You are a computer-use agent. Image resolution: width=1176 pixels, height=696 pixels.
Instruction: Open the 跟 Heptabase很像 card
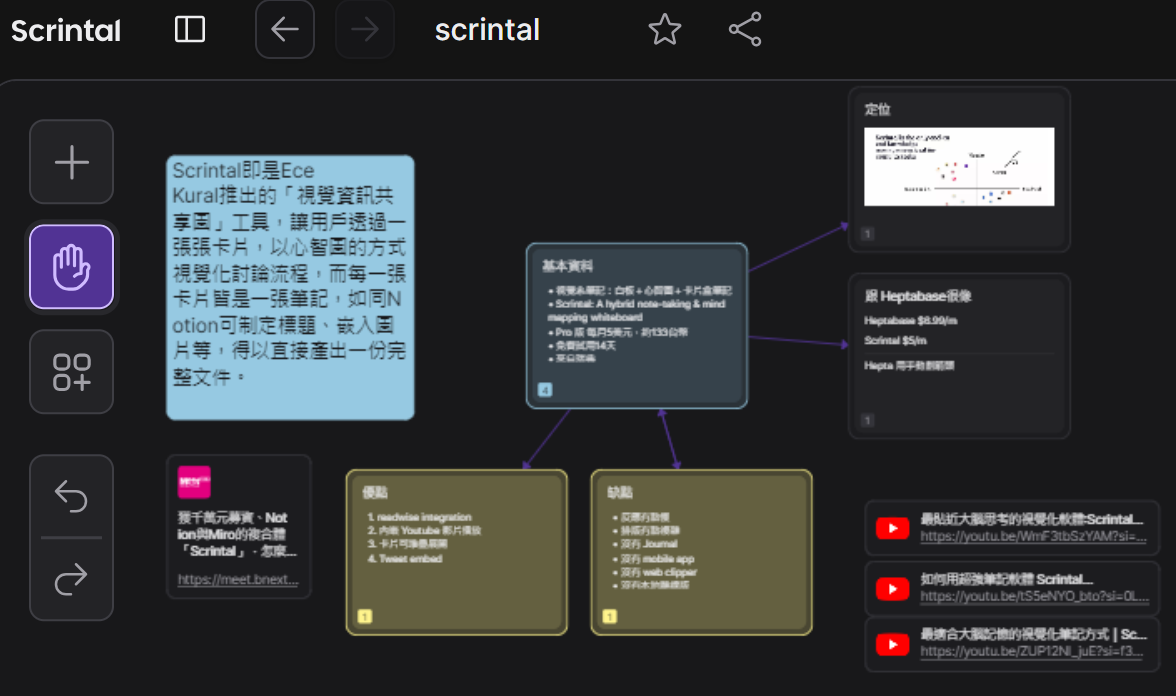[959, 356]
